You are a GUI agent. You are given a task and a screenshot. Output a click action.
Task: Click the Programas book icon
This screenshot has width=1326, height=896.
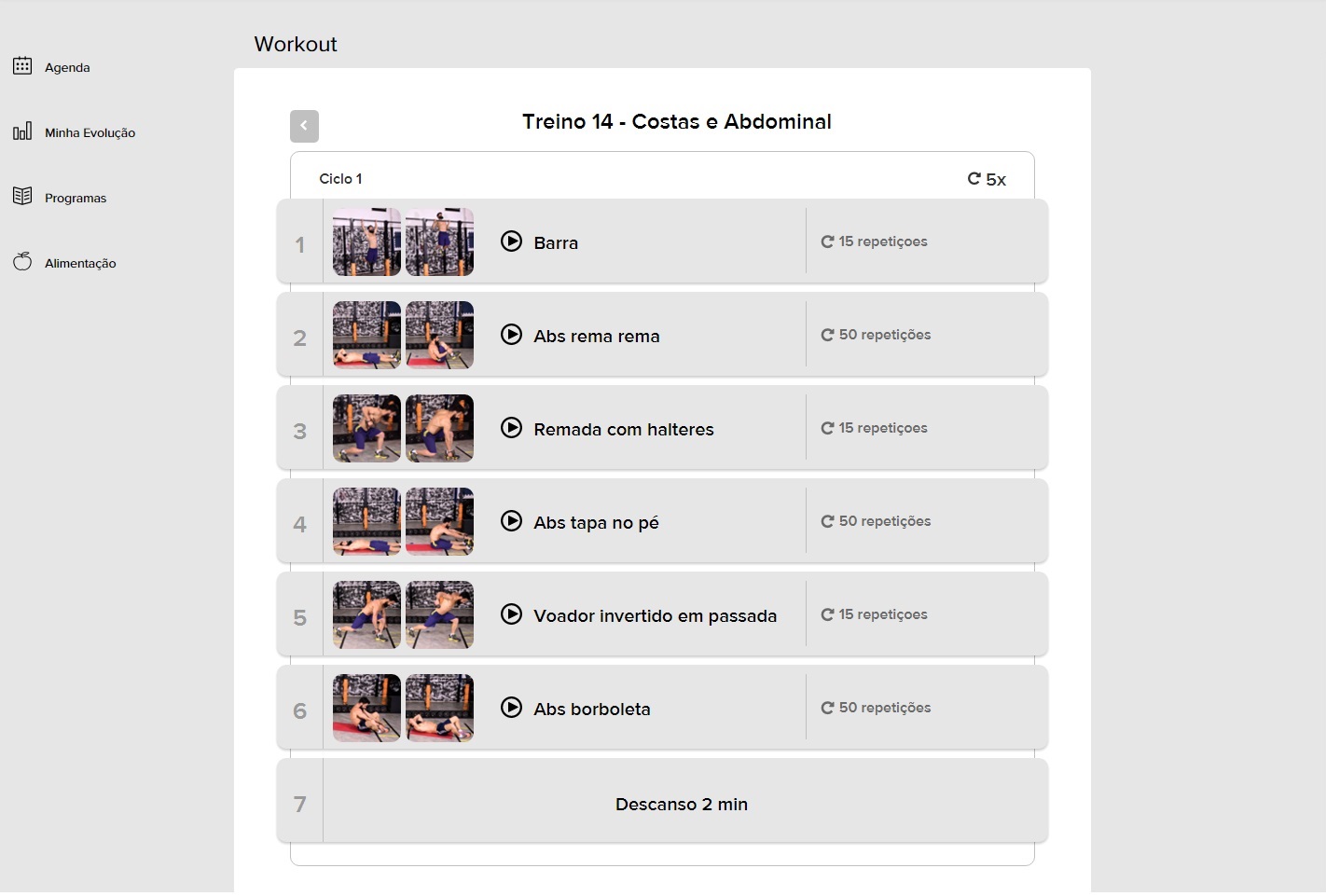22,197
